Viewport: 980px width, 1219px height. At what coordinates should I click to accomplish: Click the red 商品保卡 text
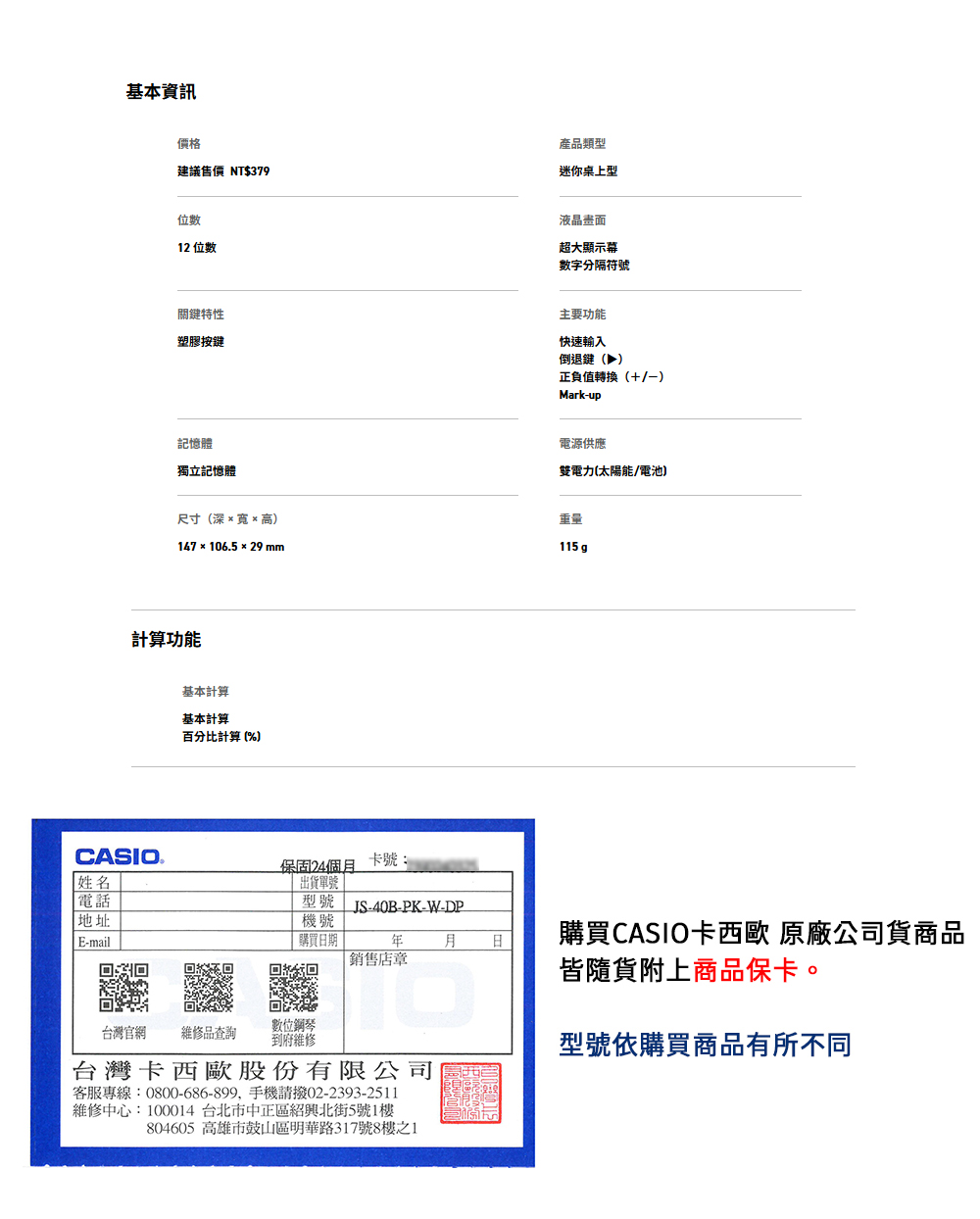pos(746,971)
